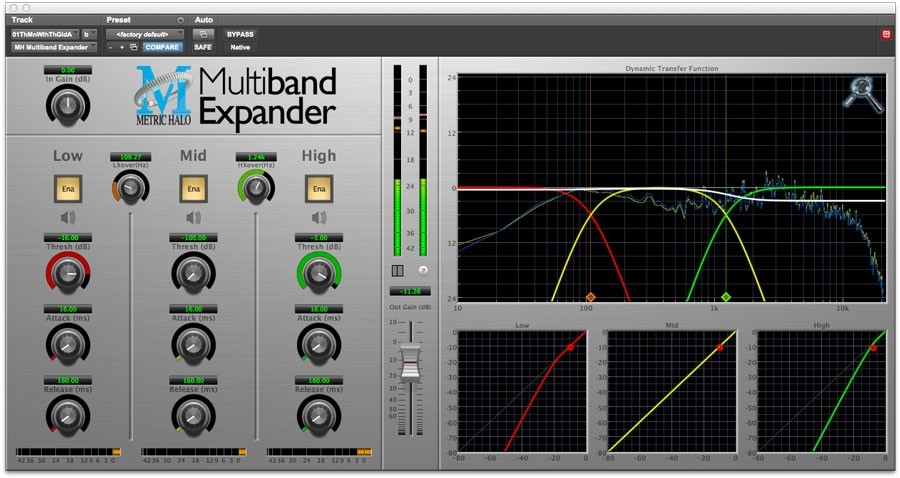Click the red threshold dot in High graph
Image resolution: width=900 pixels, height=478 pixels.
[873, 348]
